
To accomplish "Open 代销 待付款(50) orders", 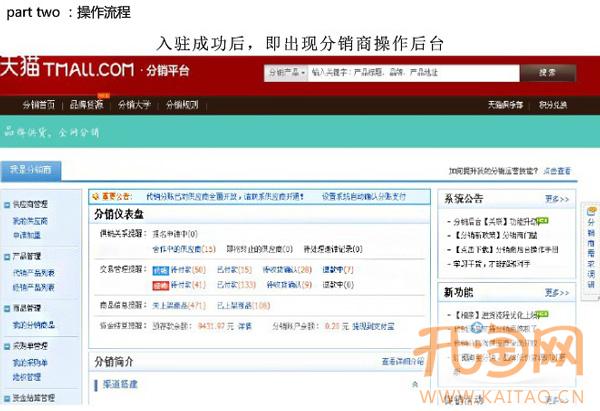I will click(x=188, y=270).
